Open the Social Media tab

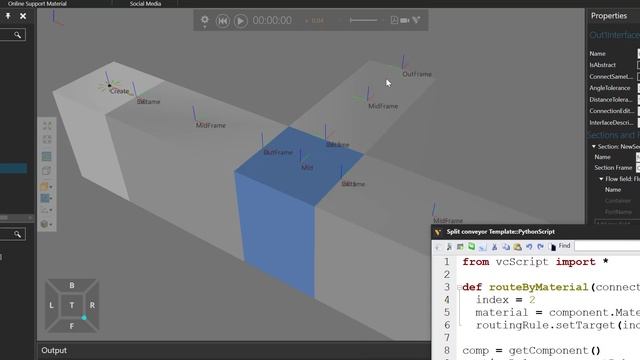(145, 4)
